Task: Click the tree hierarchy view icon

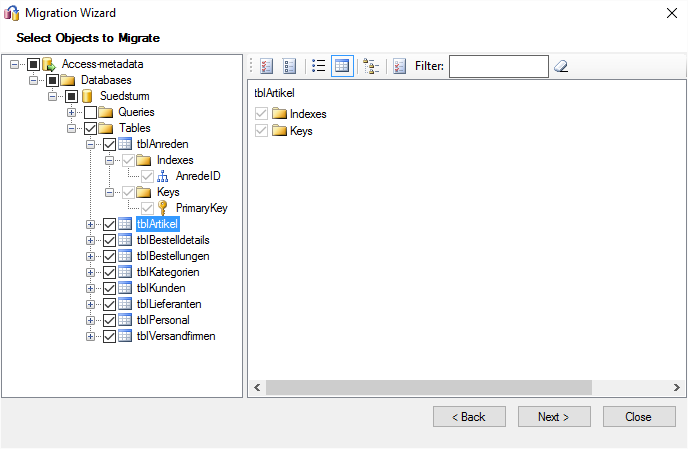Action: click(x=371, y=66)
